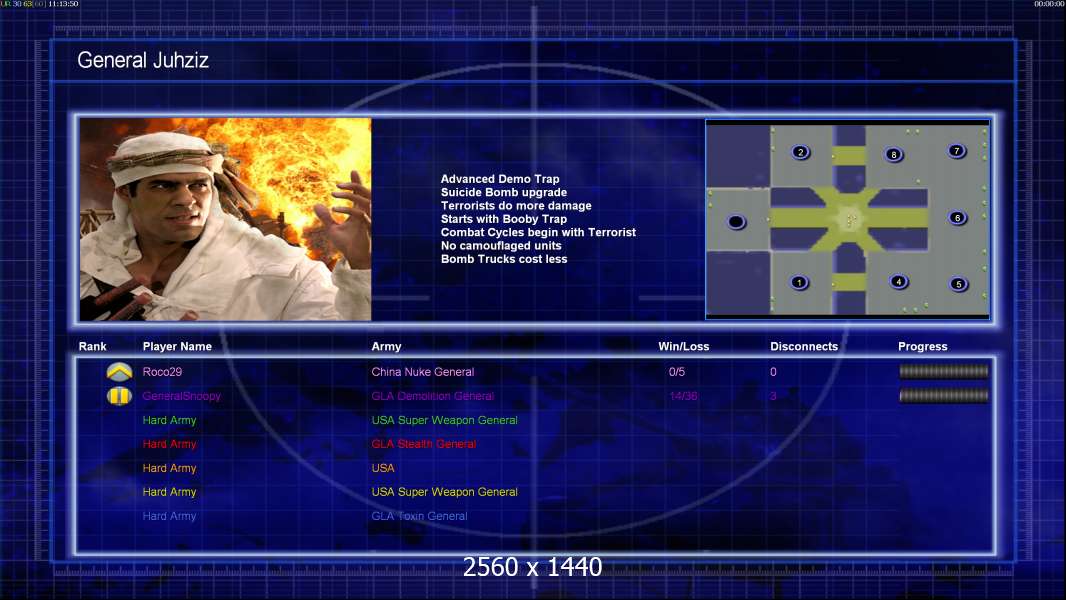The width and height of the screenshot is (1066, 600).
Task: Select start position 2 on the minimap
Action: click(801, 152)
